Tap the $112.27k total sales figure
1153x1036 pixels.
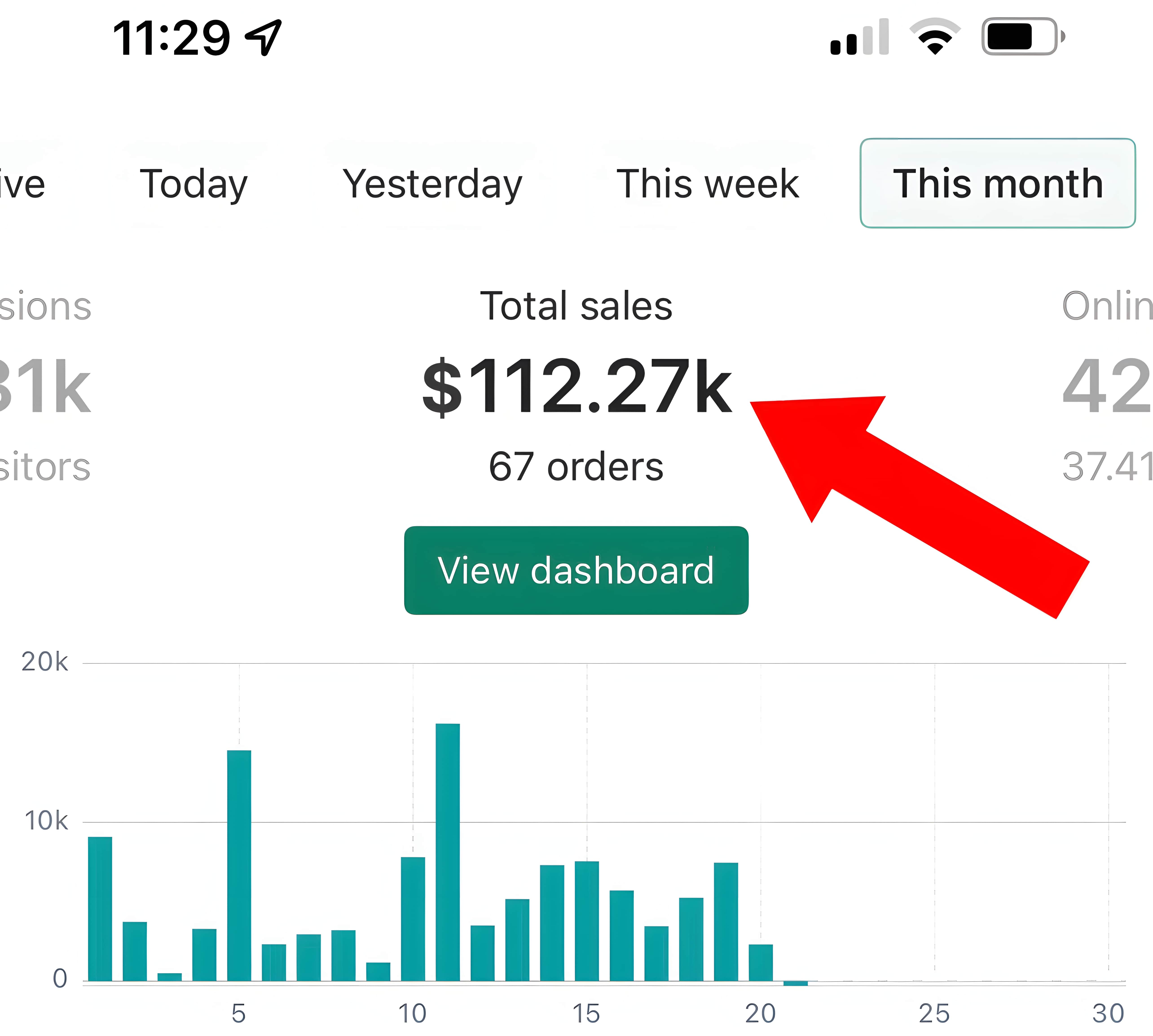(576, 387)
